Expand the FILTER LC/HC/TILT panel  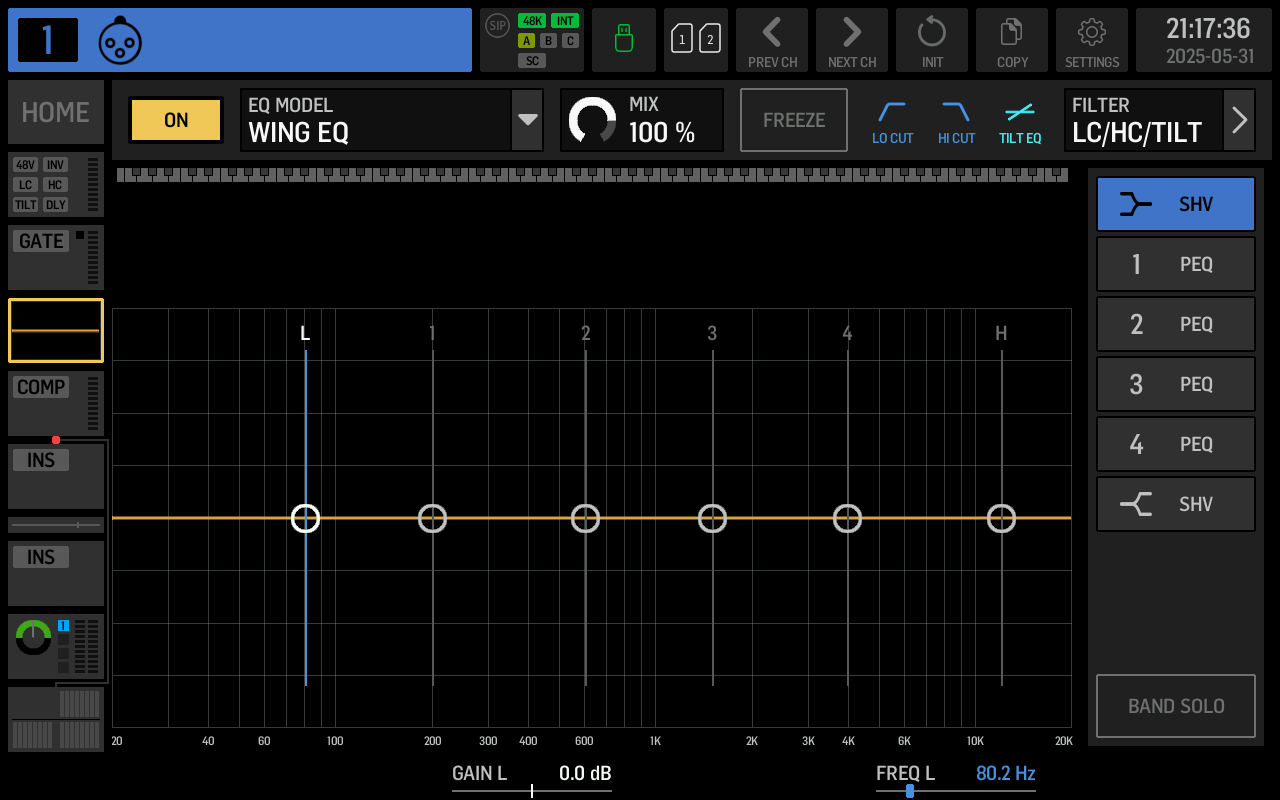(x=1239, y=120)
